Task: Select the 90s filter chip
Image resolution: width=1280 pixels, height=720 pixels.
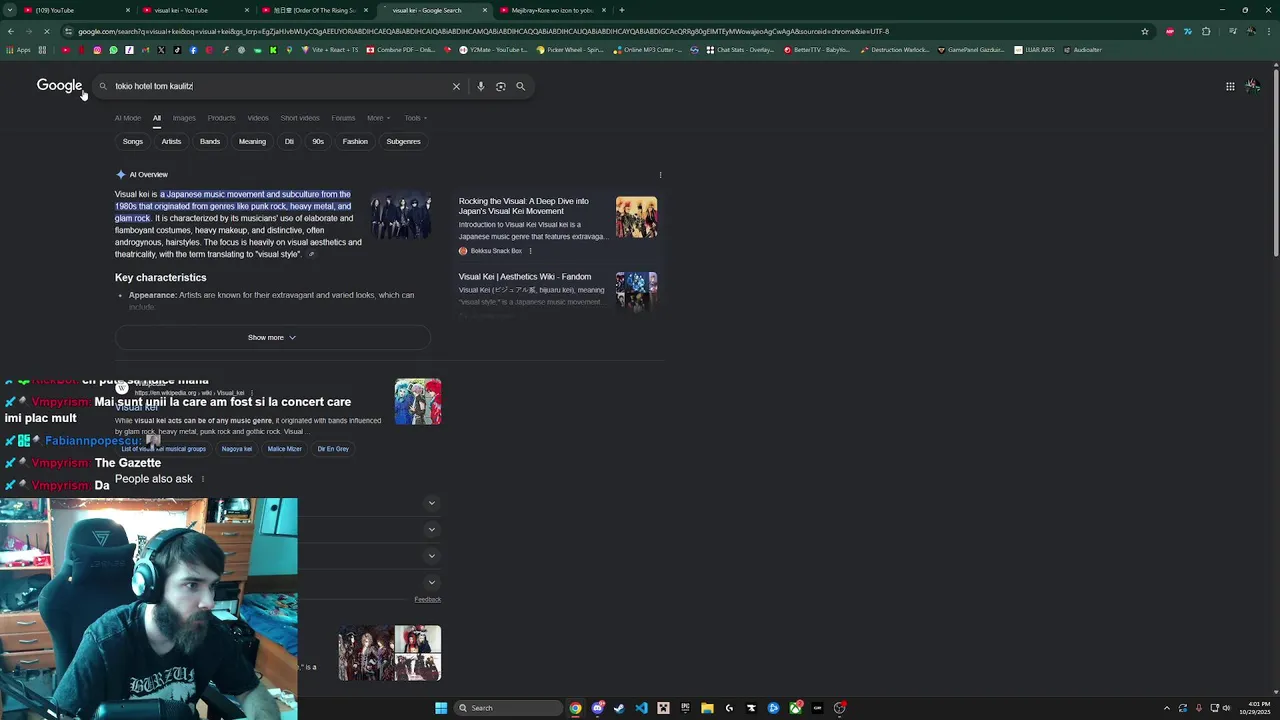Action: coord(318,141)
